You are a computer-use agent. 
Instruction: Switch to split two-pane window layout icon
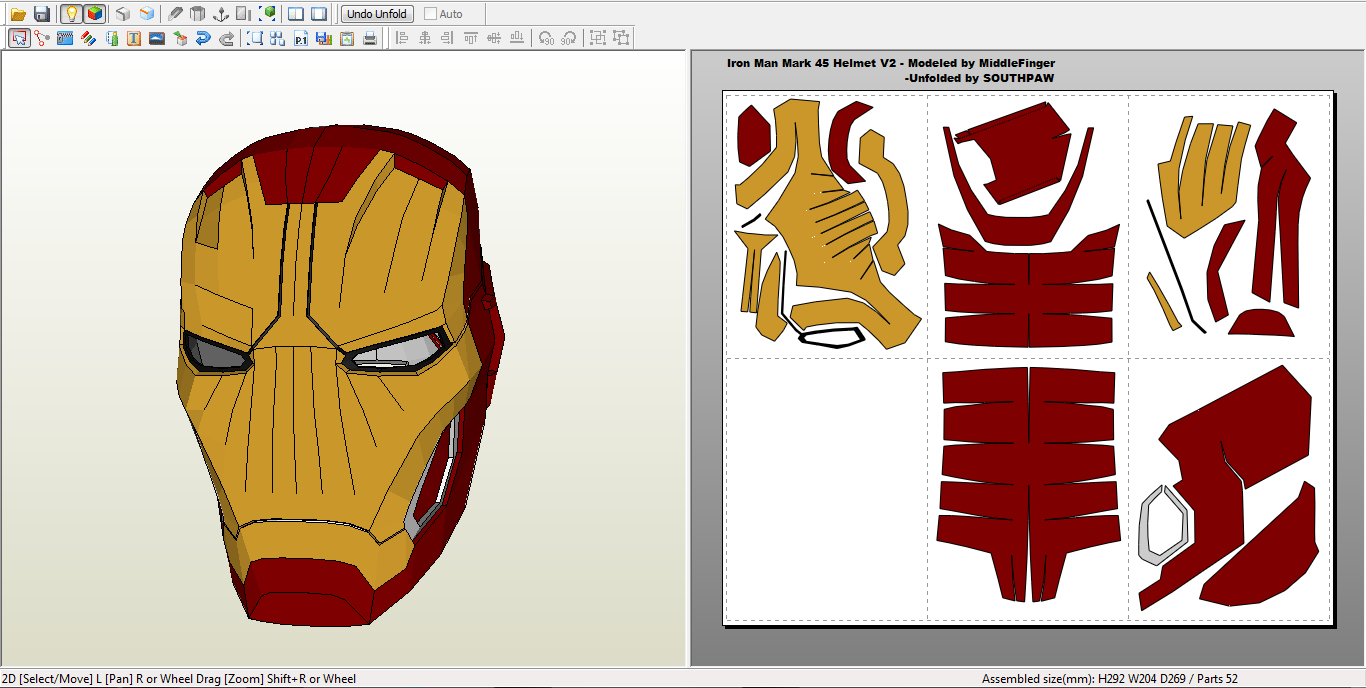click(296, 14)
